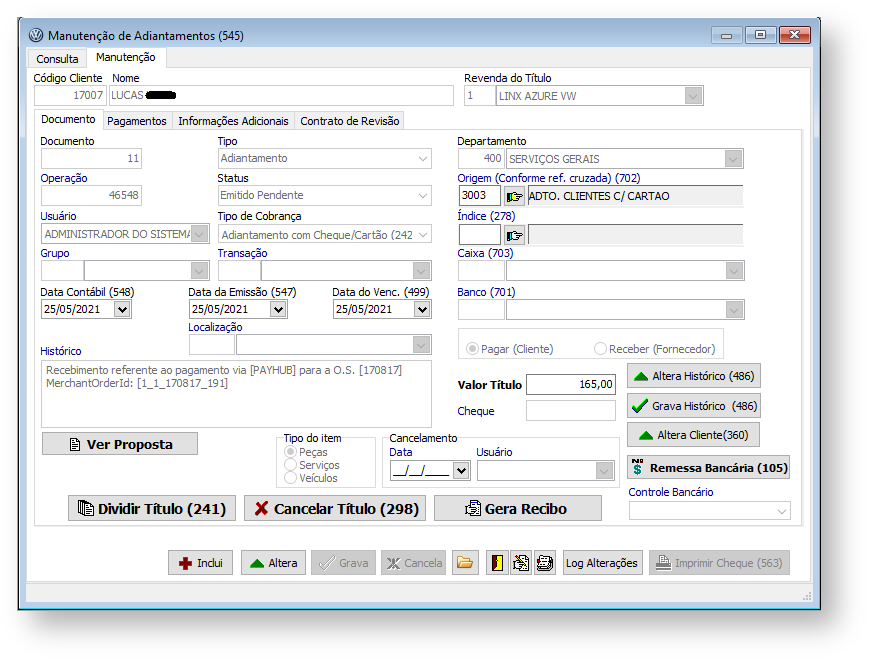Screen dimensions: 869x659
Task: Choose the Serviços item type
Action: pos(292,465)
